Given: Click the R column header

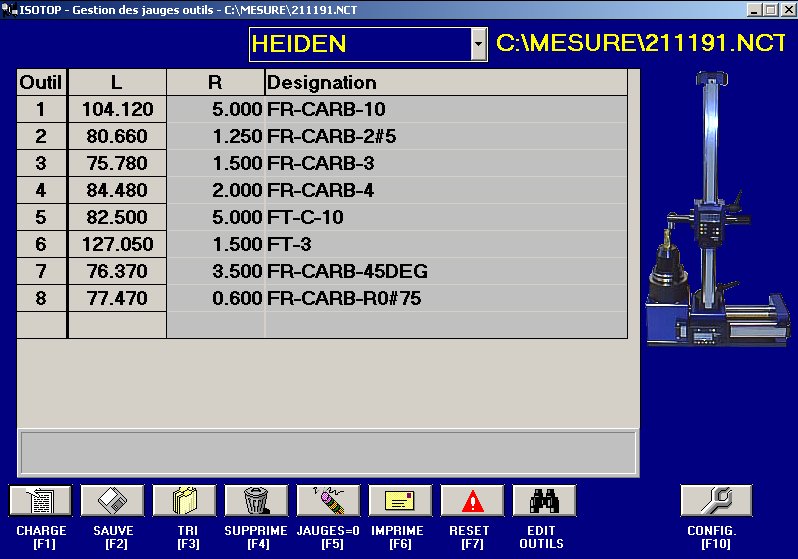Looking at the screenshot, I should pos(215,82).
